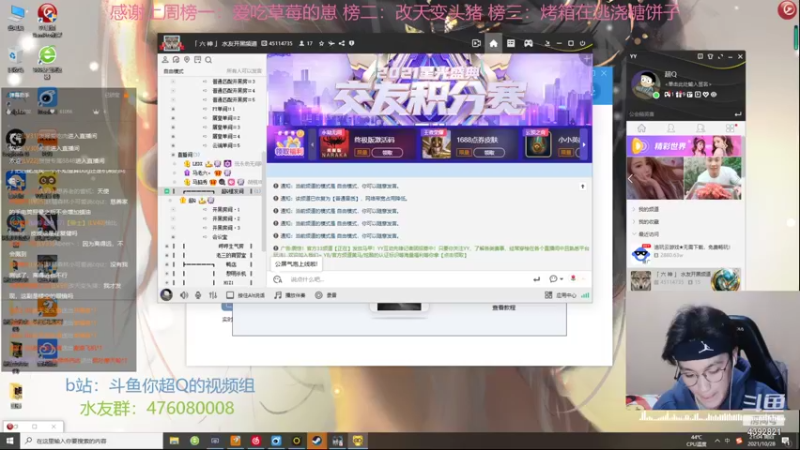Open the member list person icon
This screenshot has height=450, width=800.
click(x=165, y=60)
